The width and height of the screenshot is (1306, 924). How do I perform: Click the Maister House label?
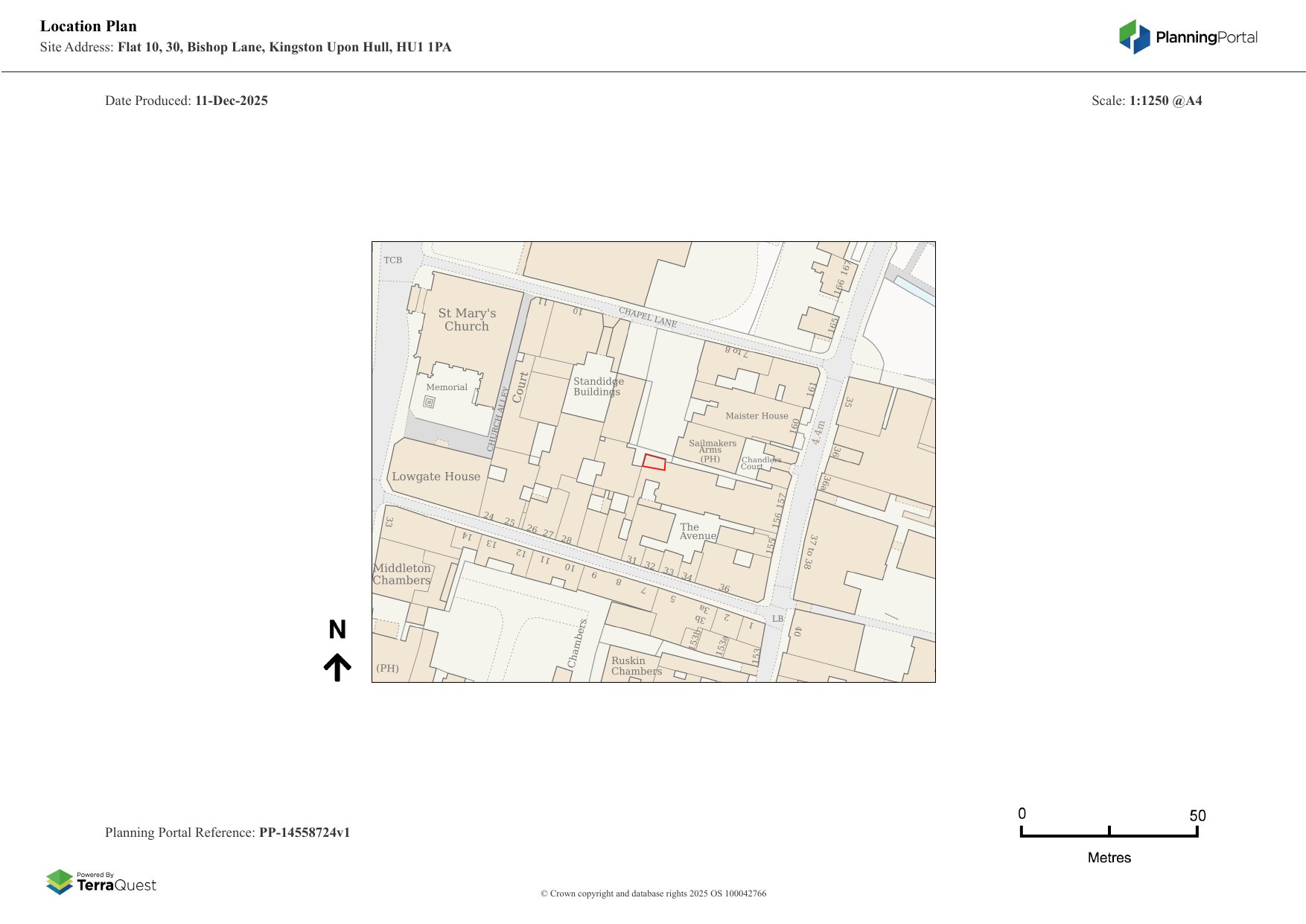tap(756, 416)
